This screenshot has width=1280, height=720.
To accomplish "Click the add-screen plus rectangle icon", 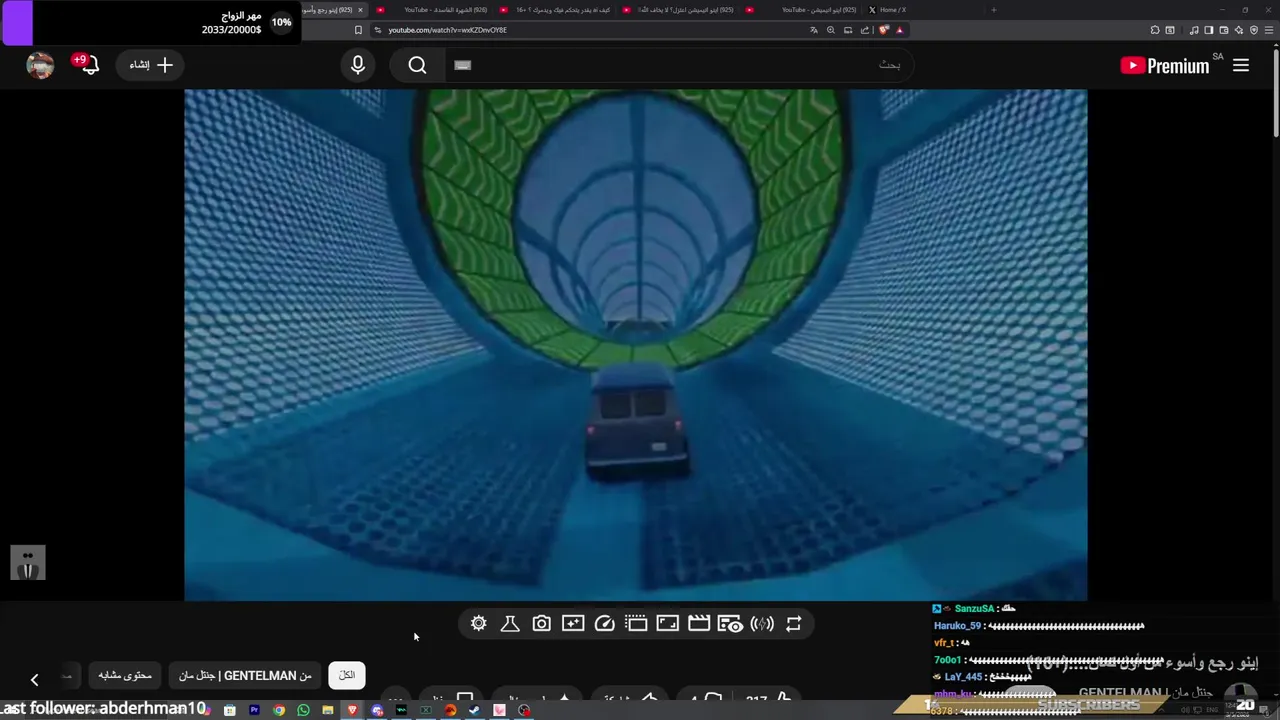I will tap(573, 623).
